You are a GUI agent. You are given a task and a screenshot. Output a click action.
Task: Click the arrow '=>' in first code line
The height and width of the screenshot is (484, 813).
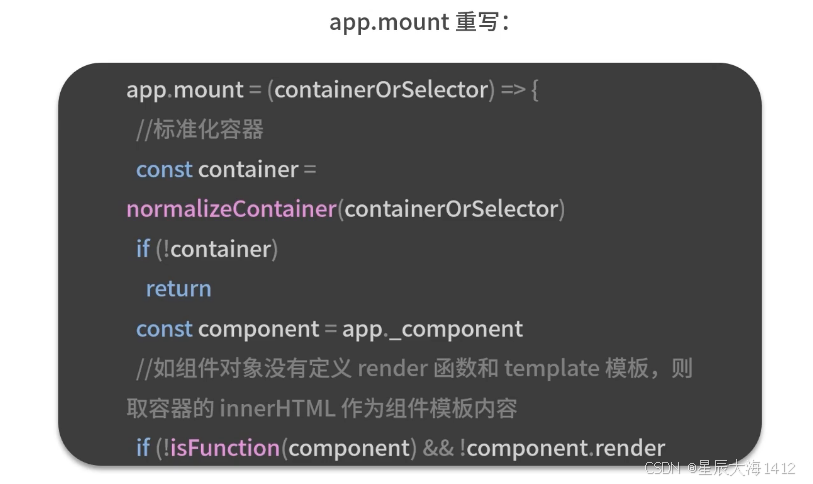click(x=513, y=90)
